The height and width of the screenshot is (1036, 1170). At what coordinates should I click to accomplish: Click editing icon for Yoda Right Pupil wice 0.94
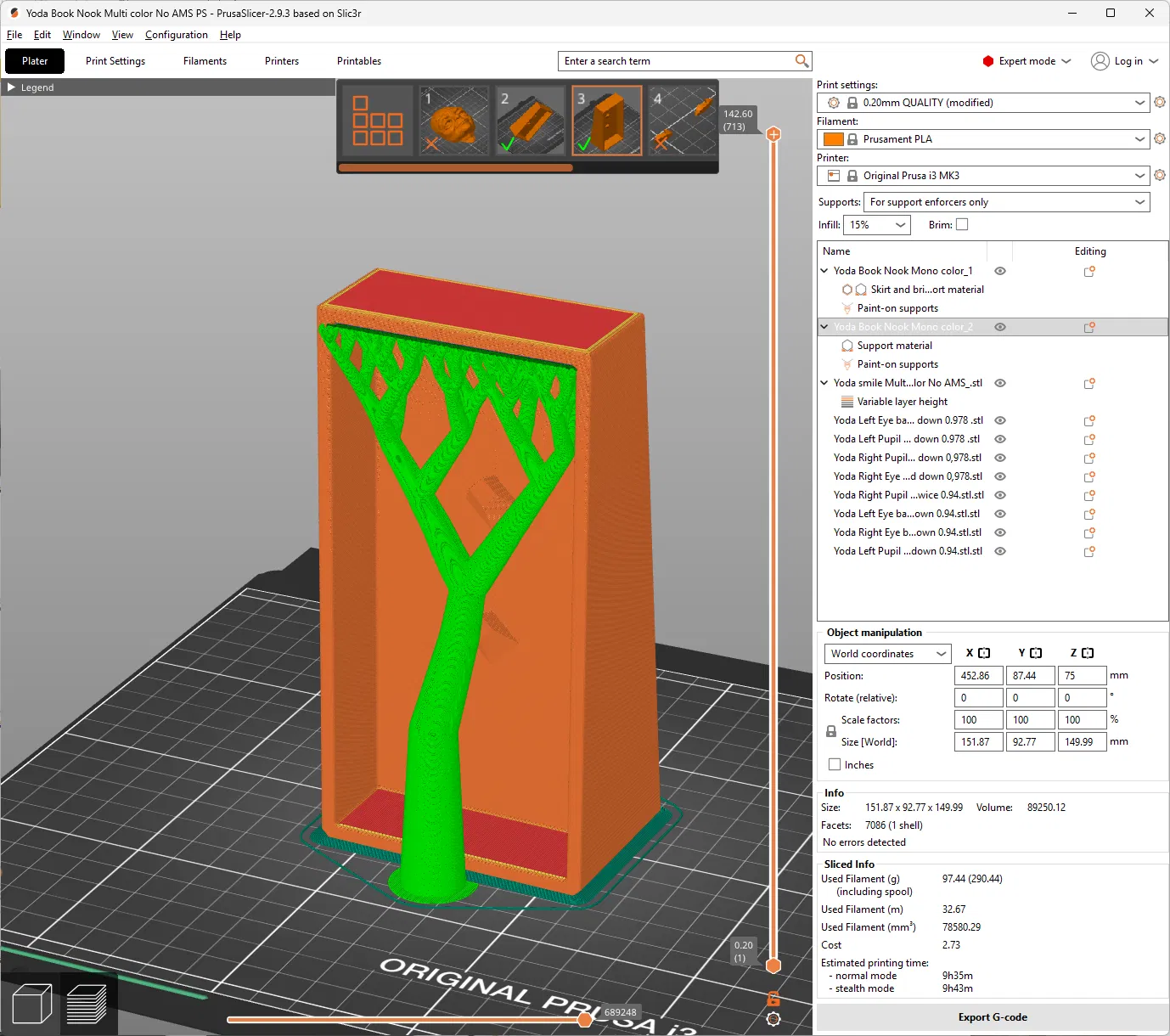1089,495
